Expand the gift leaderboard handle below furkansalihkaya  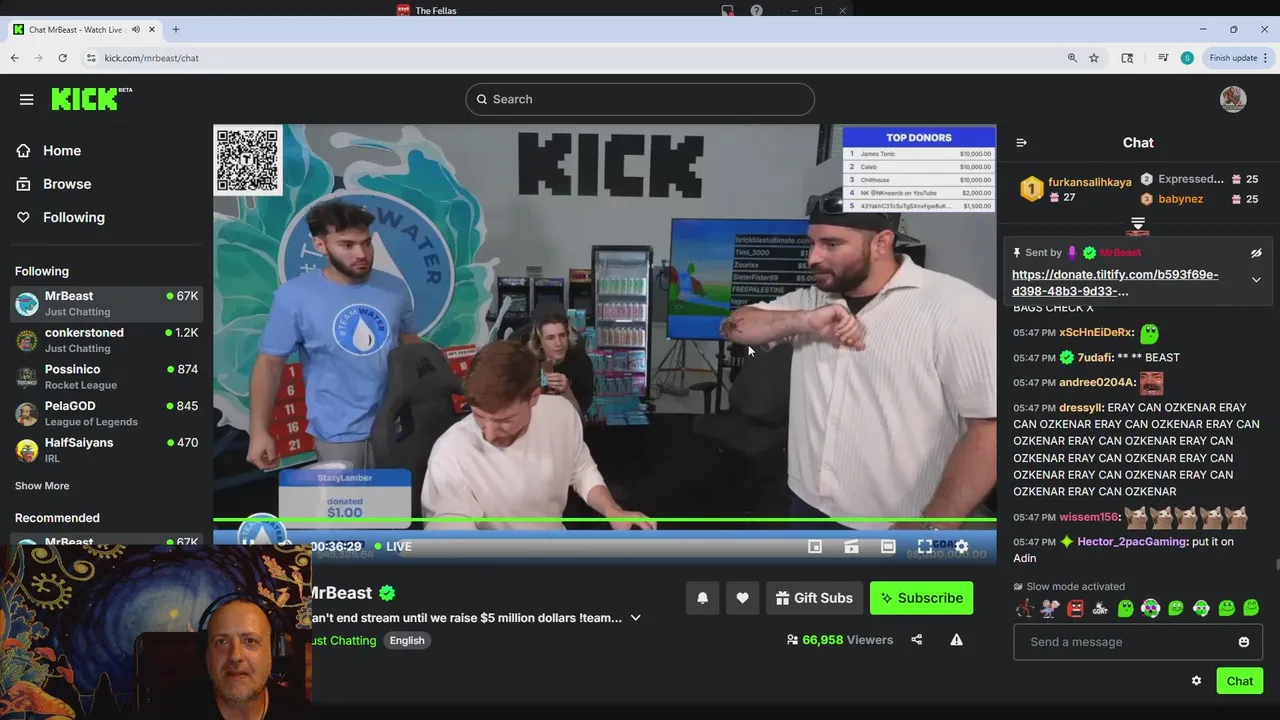1138,222
